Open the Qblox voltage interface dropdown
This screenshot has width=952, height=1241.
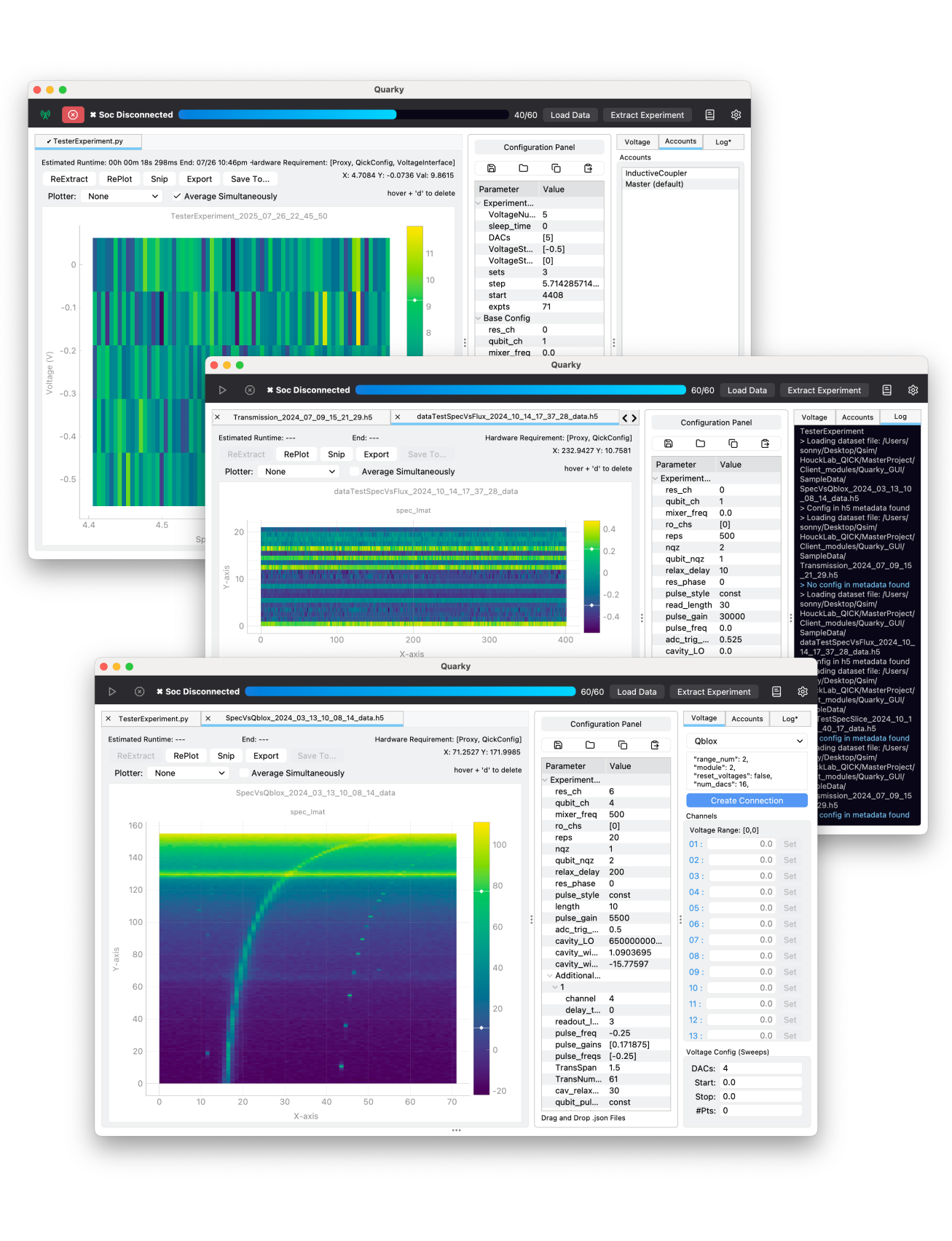(x=747, y=741)
